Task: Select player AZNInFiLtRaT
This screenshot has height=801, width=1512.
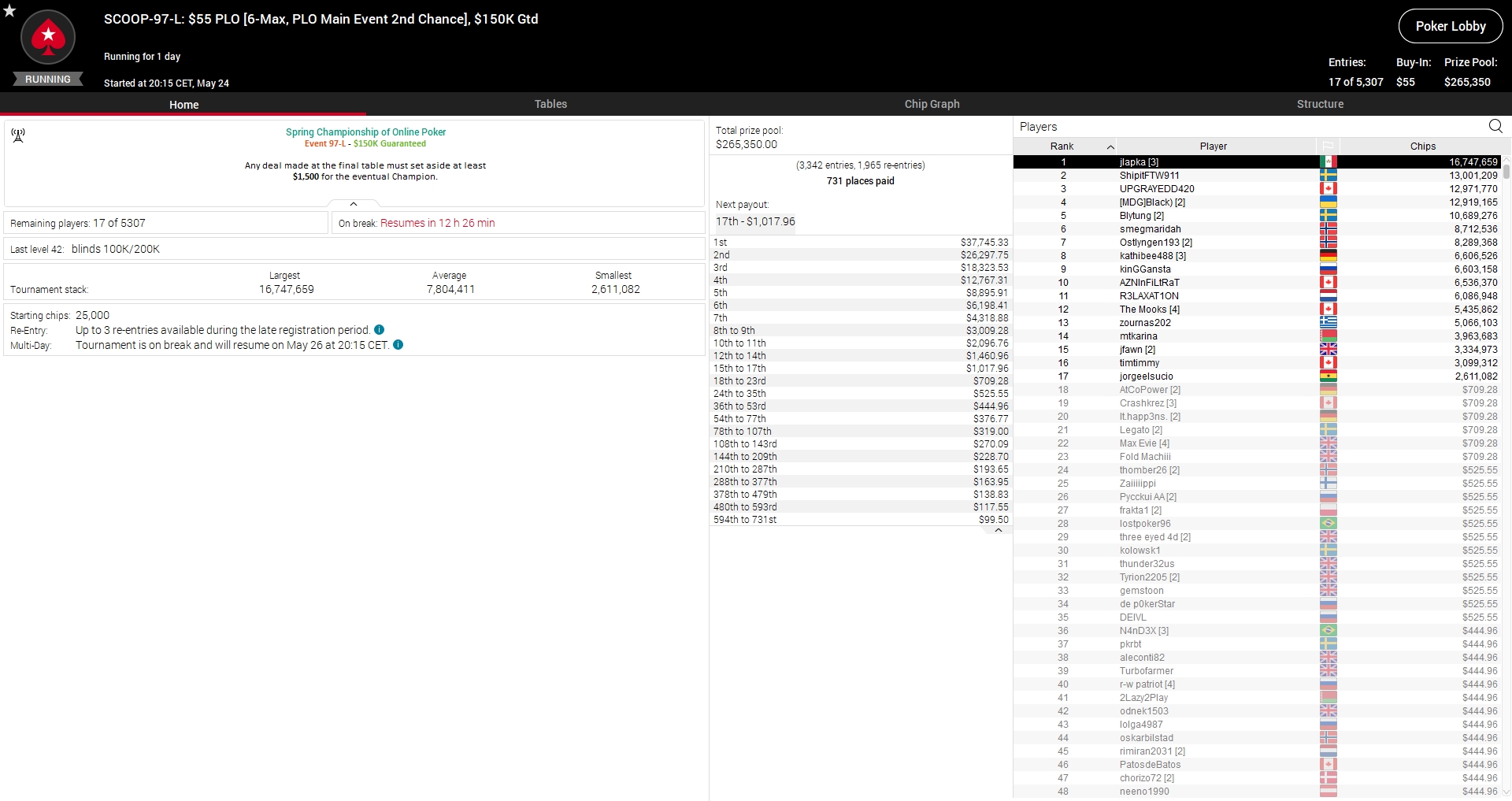Action: click(1257, 283)
